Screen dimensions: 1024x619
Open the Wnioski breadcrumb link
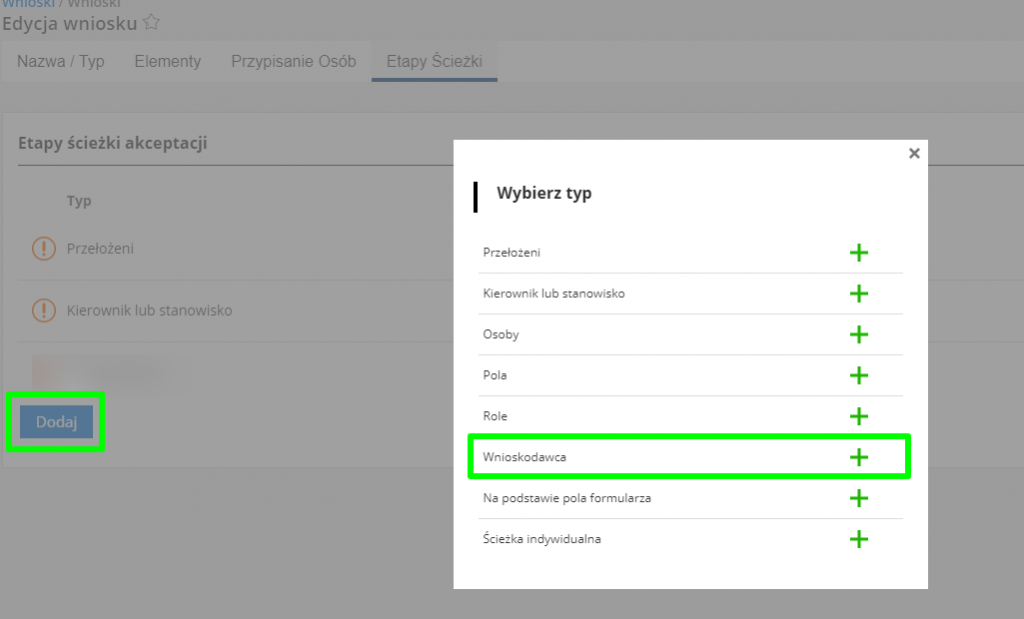27,4
